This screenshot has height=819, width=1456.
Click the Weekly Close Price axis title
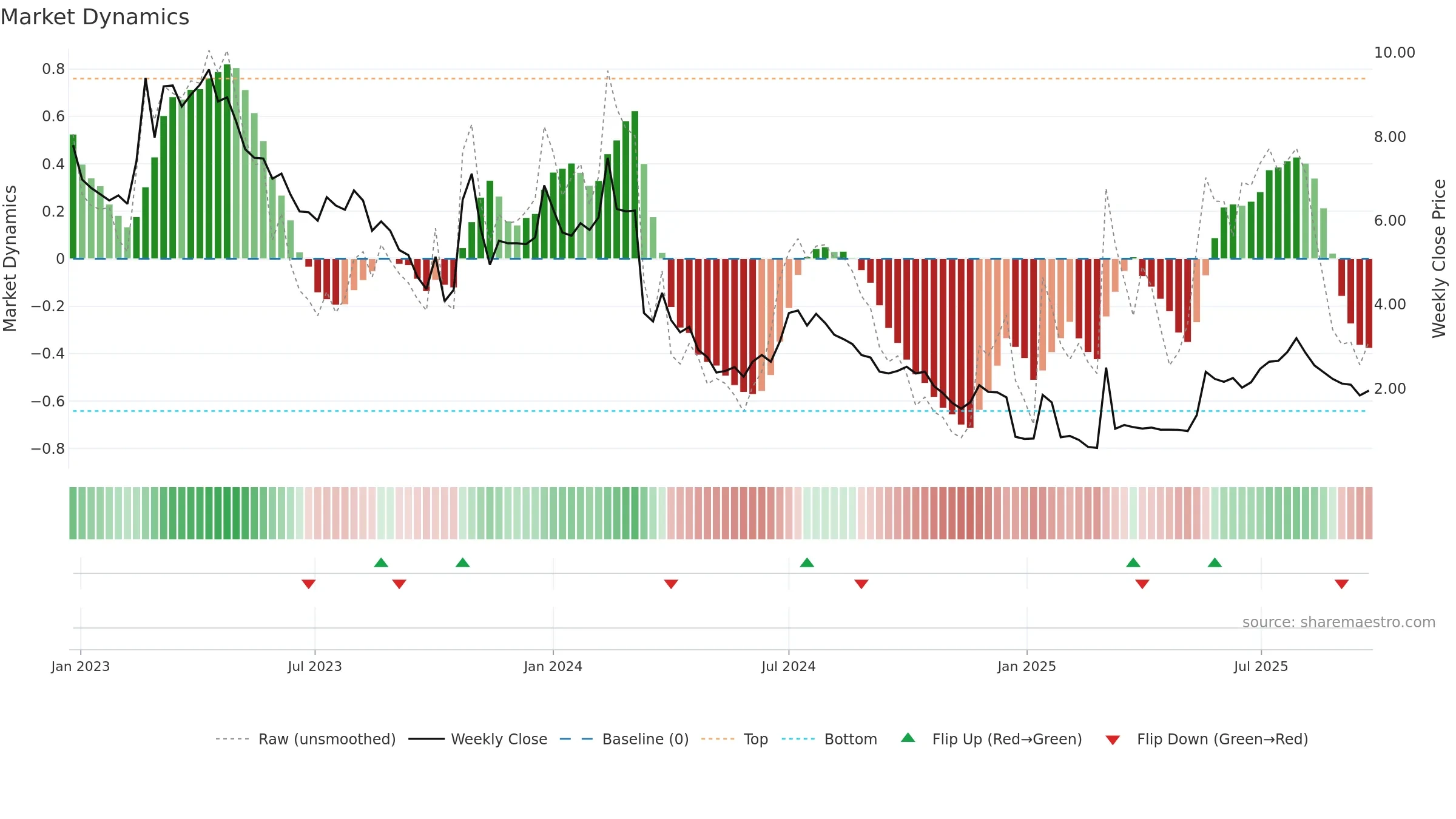point(1439,258)
